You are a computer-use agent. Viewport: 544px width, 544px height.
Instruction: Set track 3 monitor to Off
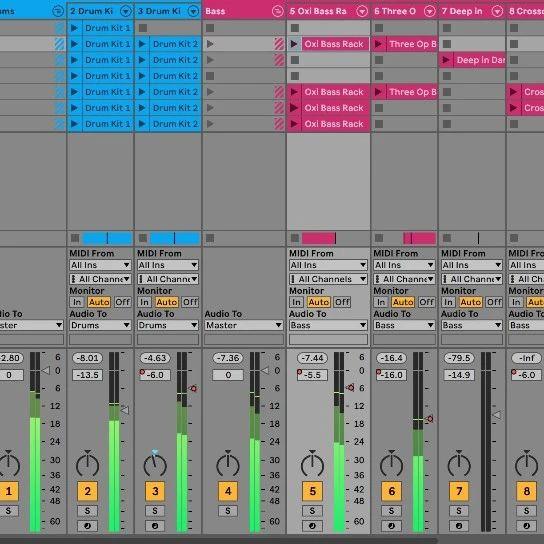pyautogui.click(x=190, y=302)
